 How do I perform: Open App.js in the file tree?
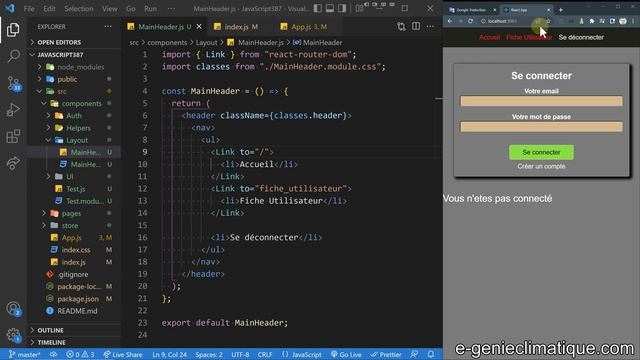[x=71, y=238]
